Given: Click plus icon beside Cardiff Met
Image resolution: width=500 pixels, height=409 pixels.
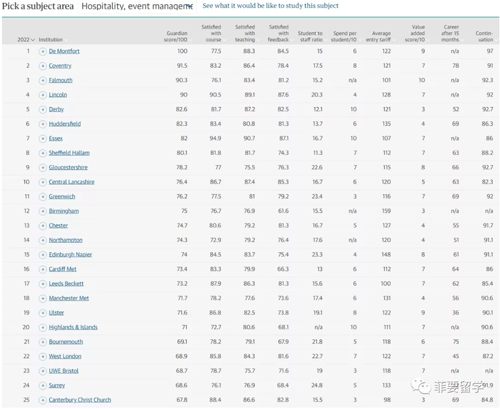Looking at the screenshot, I should coord(42,269).
